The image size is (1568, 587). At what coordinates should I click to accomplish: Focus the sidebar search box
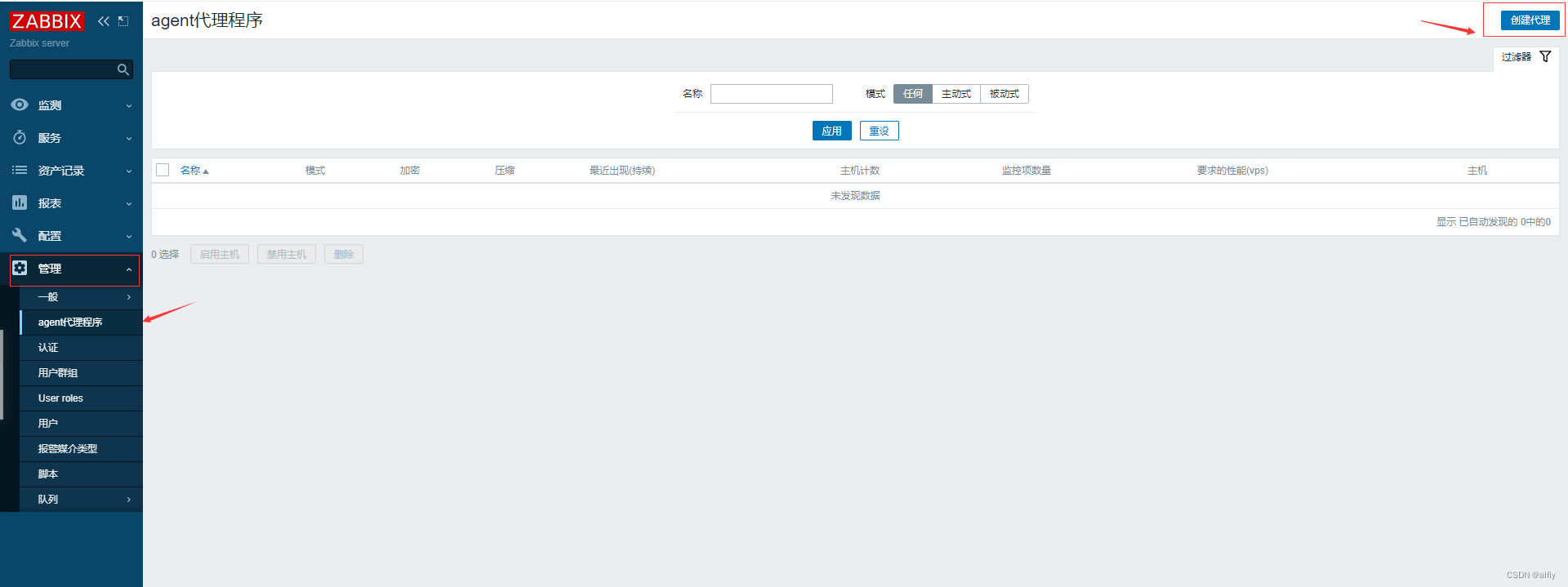point(71,69)
